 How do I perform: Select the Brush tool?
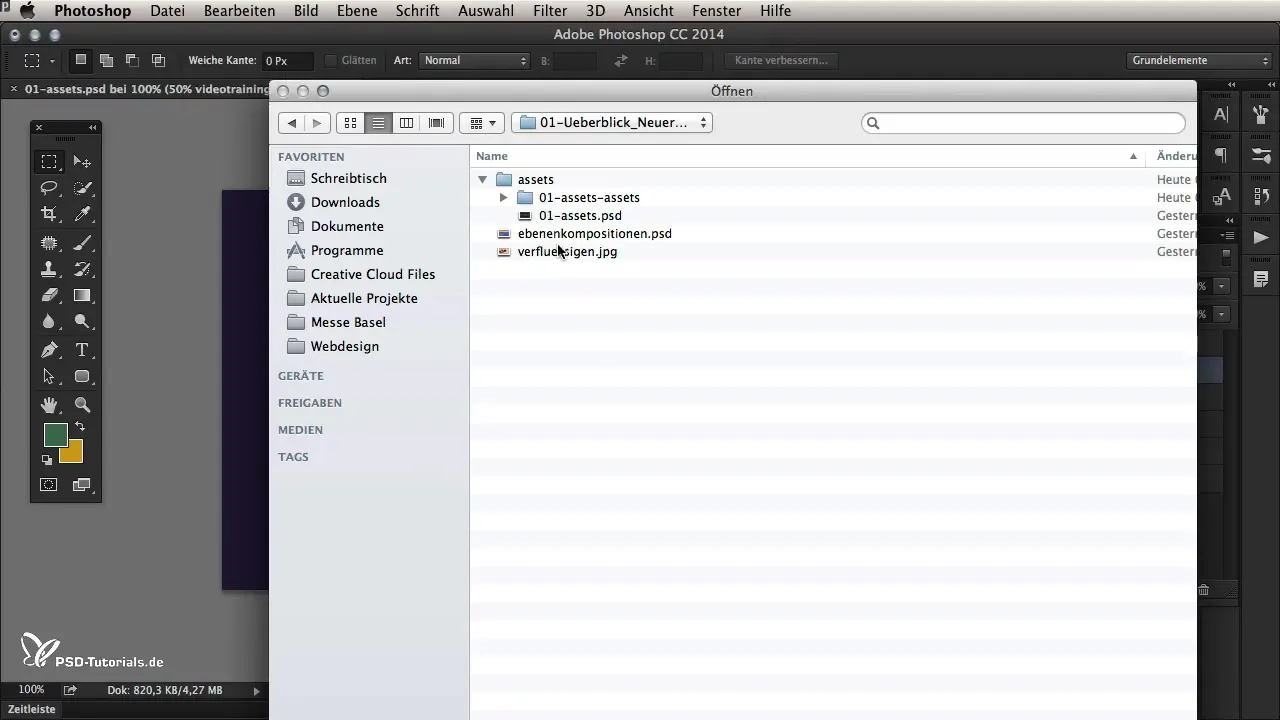click(82, 242)
